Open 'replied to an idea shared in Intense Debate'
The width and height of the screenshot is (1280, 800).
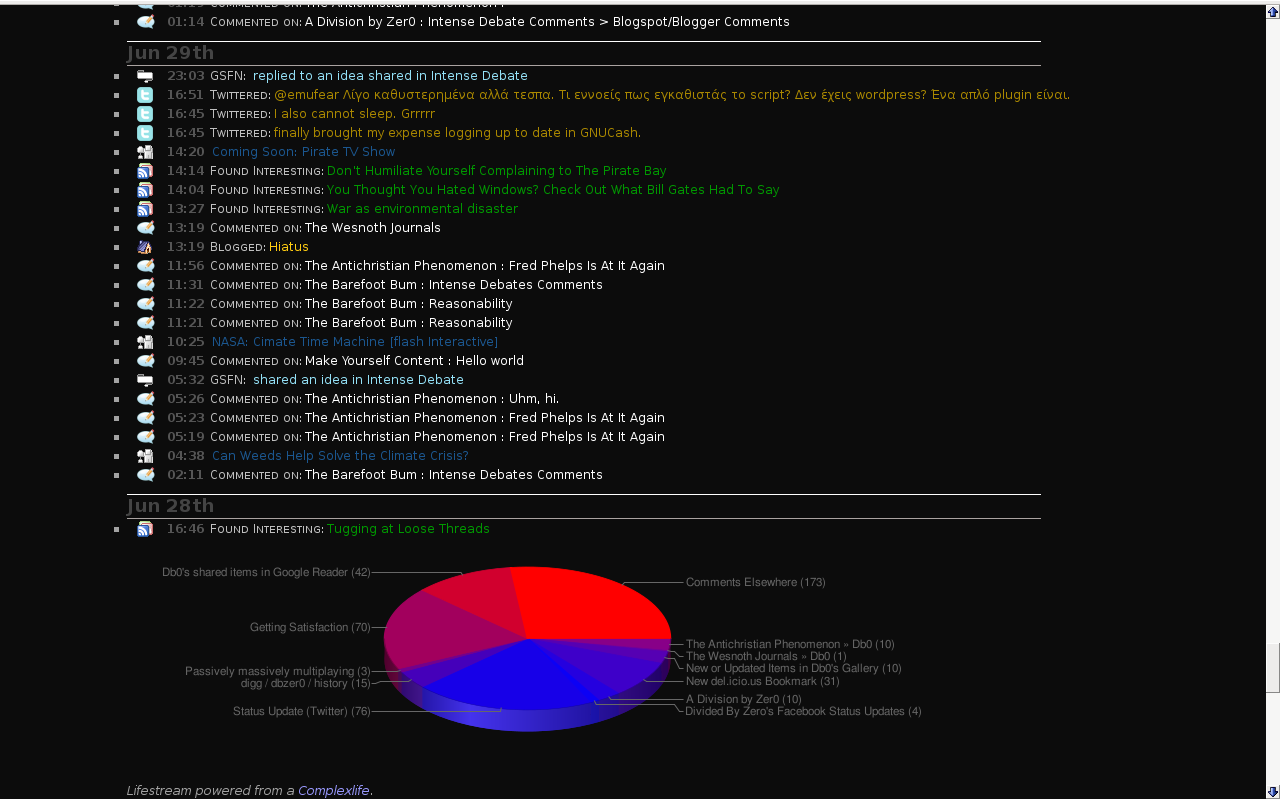pyautogui.click(x=390, y=76)
